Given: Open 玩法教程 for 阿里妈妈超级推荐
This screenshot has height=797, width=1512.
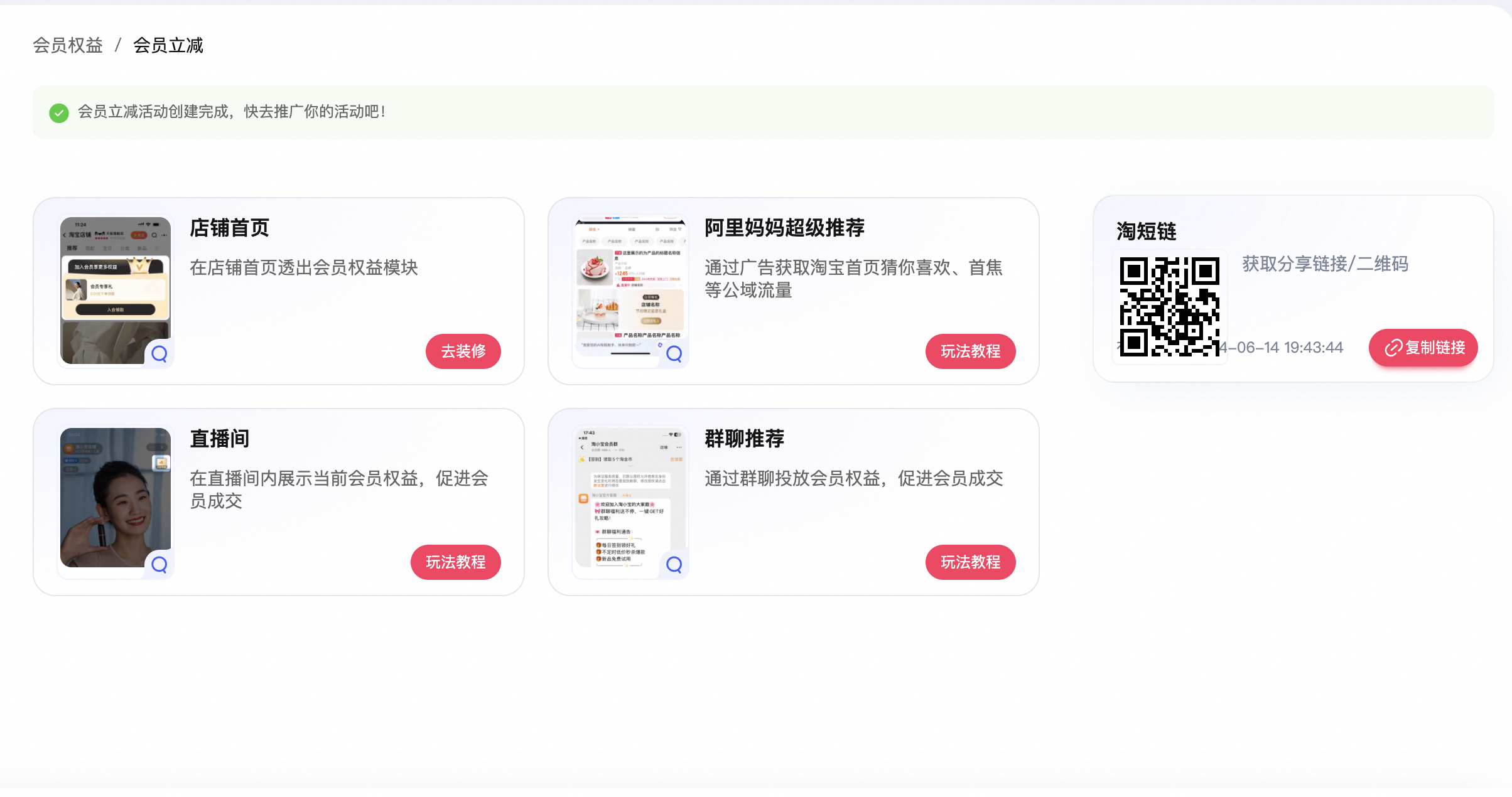Looking at the screenshot, I should (970, 351).
